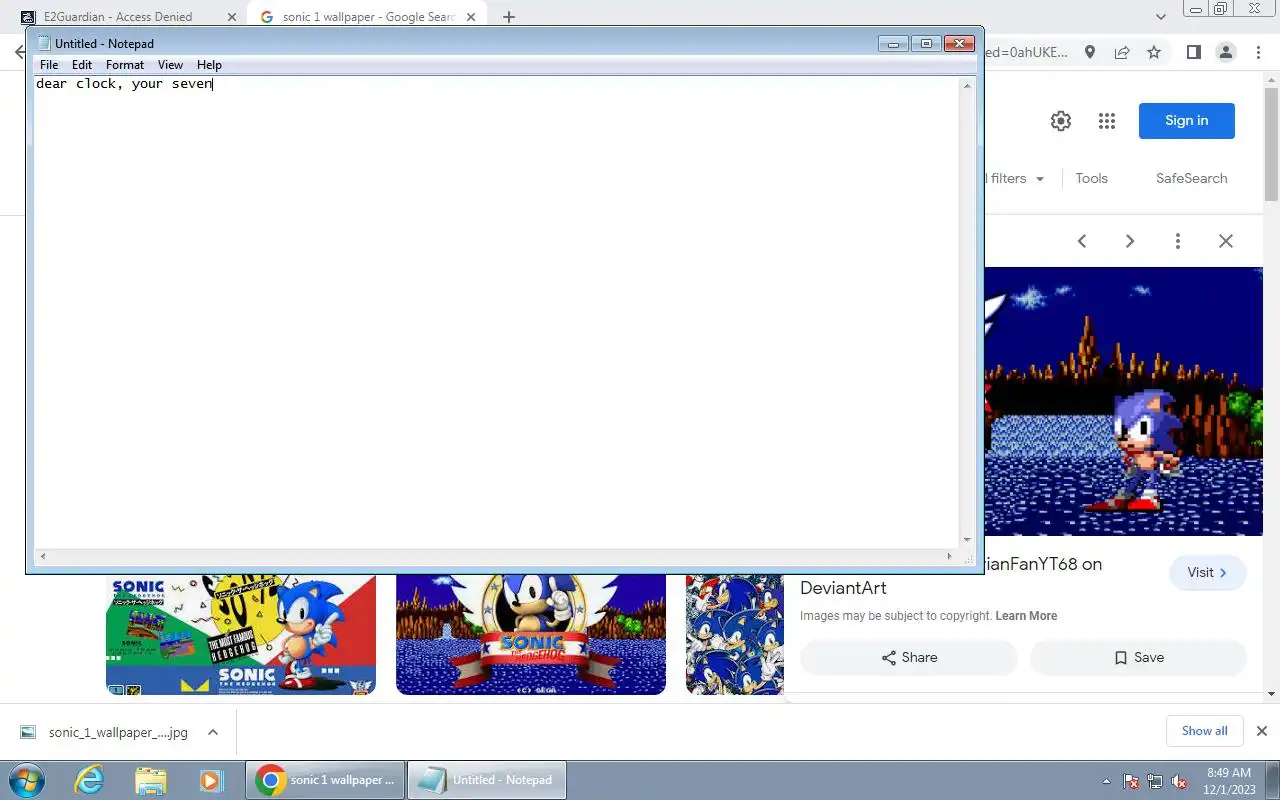Switch to Chrome sonic 1 wallpaper taskbar button
Screen dimensions: 1280x800
coord(325,780)
